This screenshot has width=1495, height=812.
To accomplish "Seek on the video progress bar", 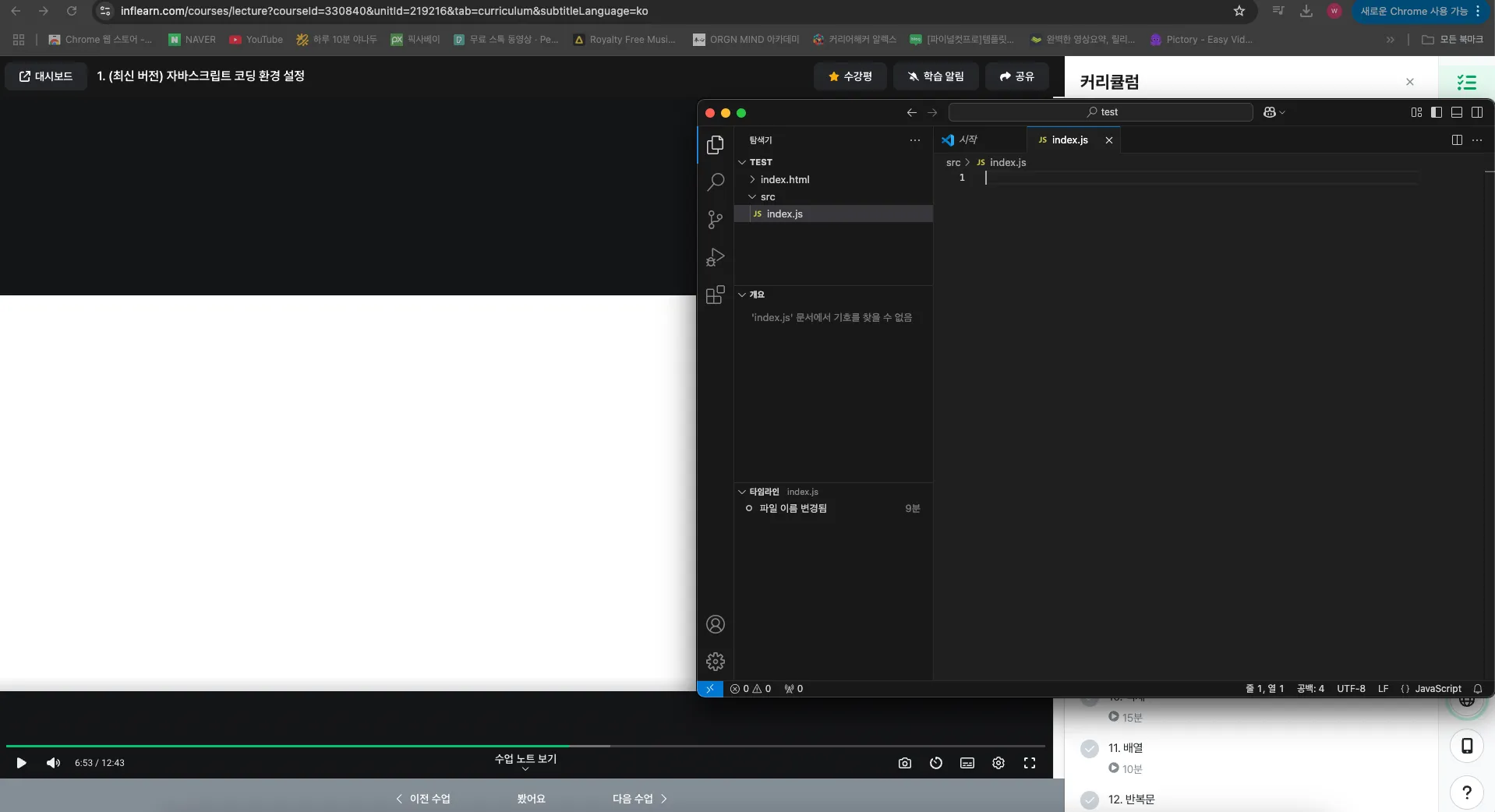I will [x=525, y=746].
